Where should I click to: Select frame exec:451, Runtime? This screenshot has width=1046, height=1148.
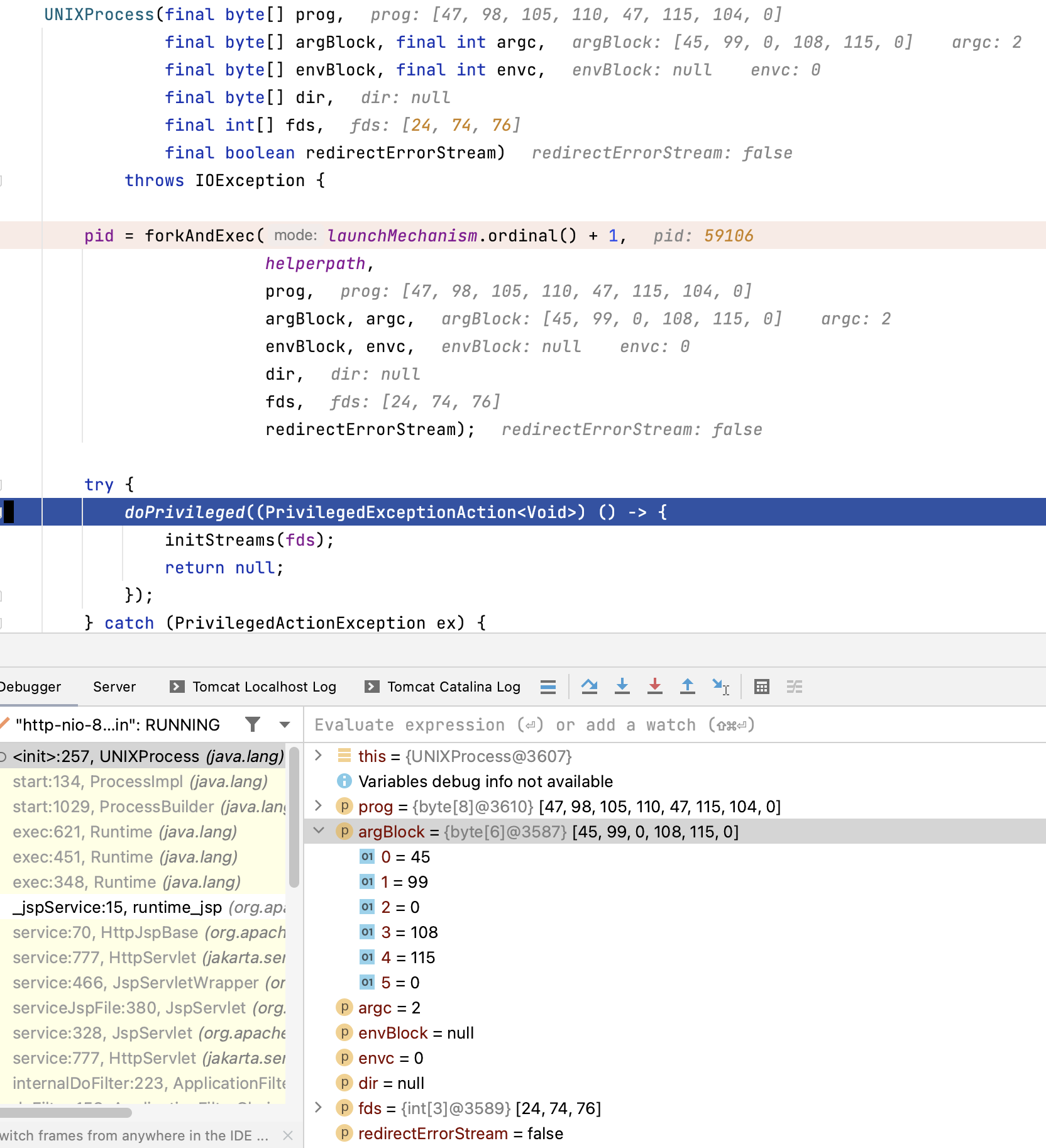pos(143,857)
